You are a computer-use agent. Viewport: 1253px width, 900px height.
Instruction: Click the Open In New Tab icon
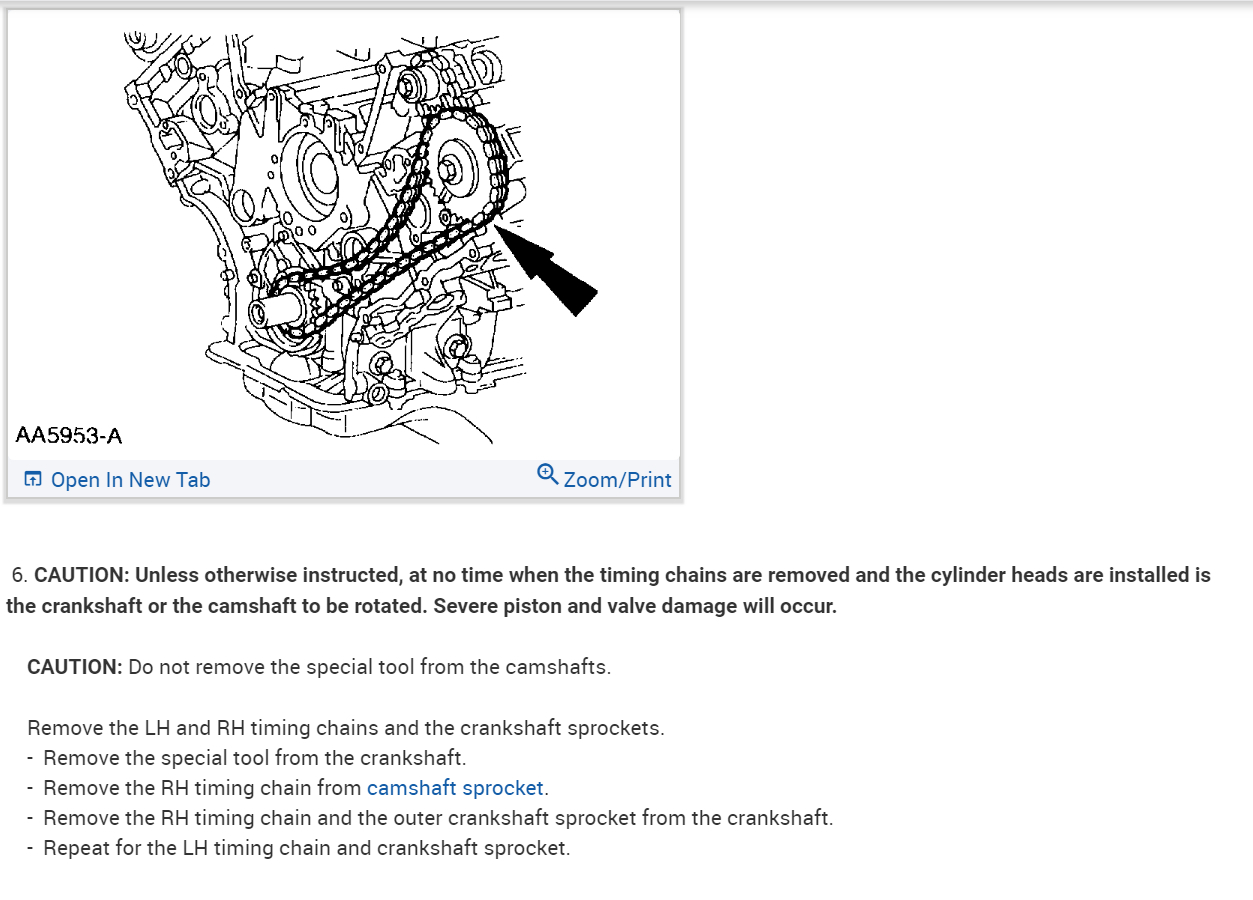[34, 480]
